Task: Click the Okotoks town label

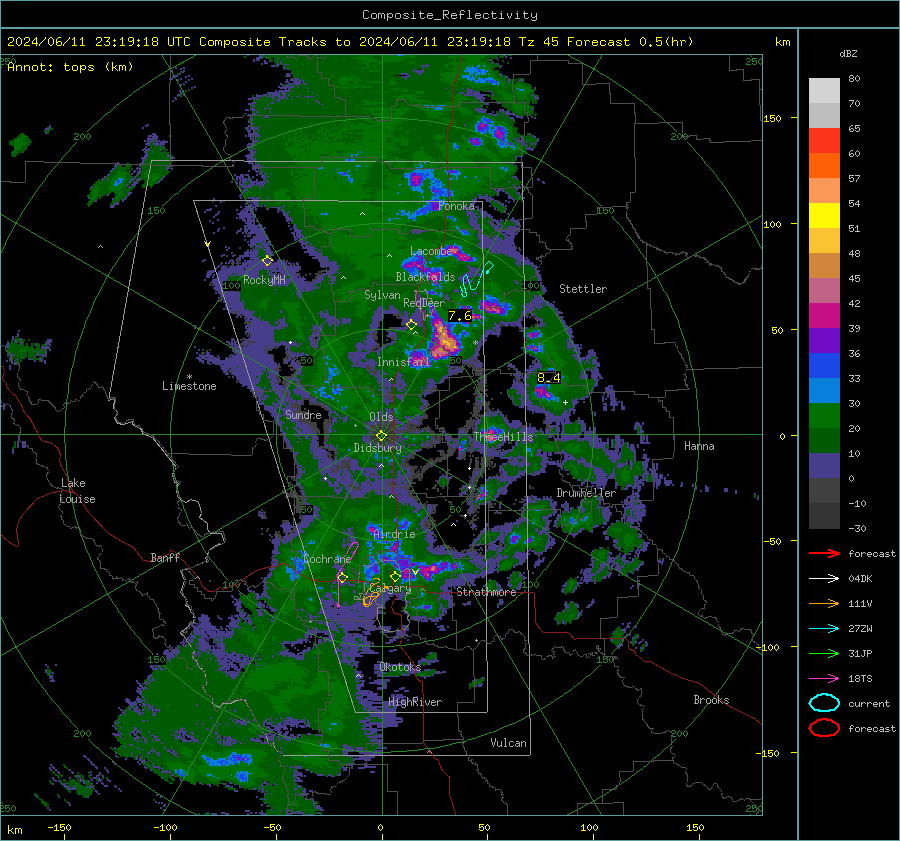Action: coord(400,667)
